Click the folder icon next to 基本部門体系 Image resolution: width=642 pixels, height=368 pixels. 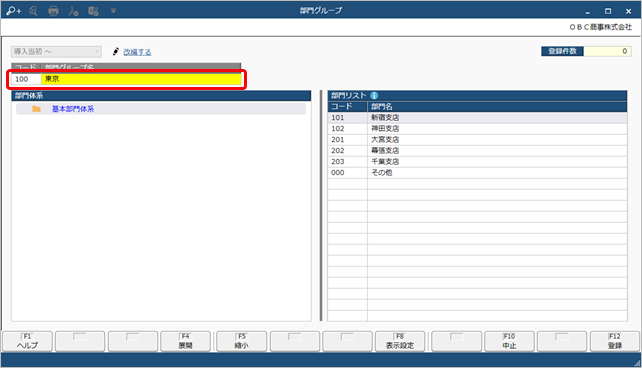36,109
